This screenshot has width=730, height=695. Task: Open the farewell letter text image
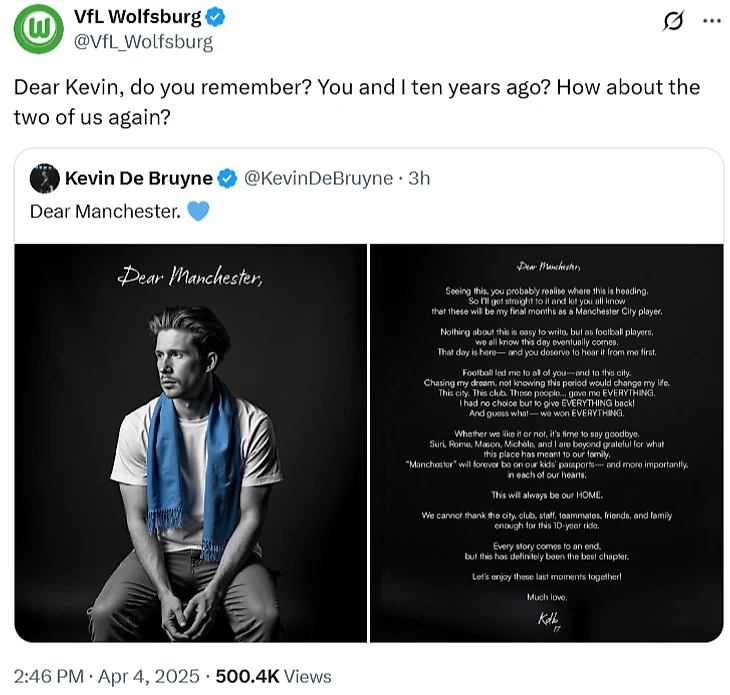tap(547, 442)
